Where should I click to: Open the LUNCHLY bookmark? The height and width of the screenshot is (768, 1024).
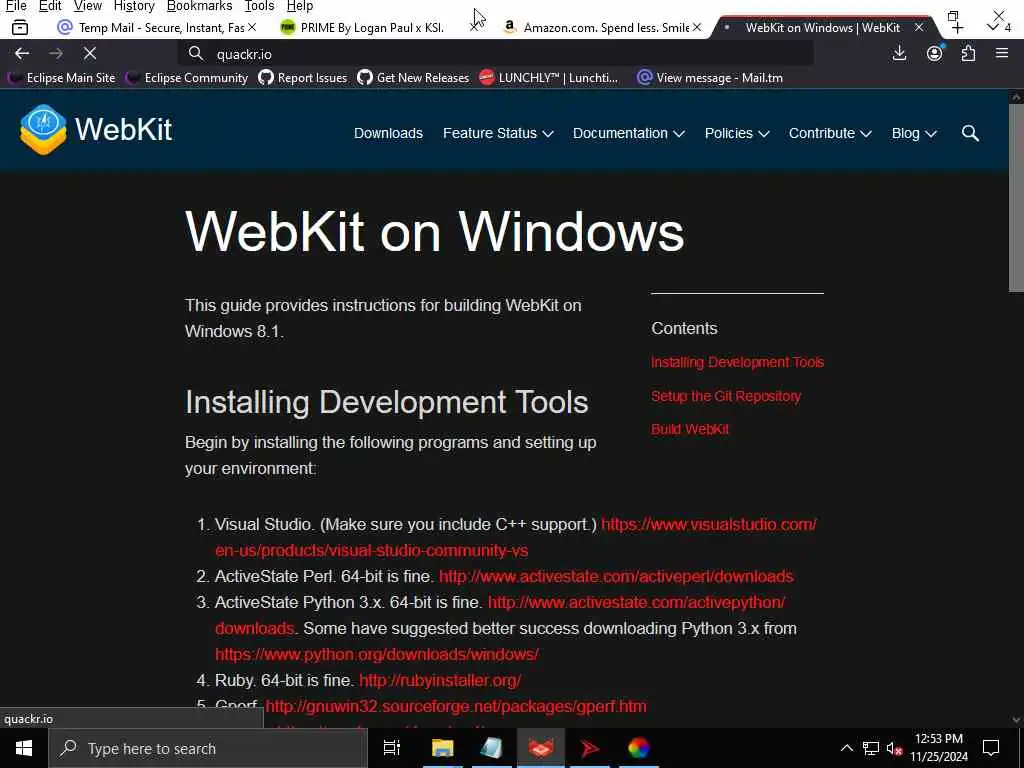(x=549, y=78)
